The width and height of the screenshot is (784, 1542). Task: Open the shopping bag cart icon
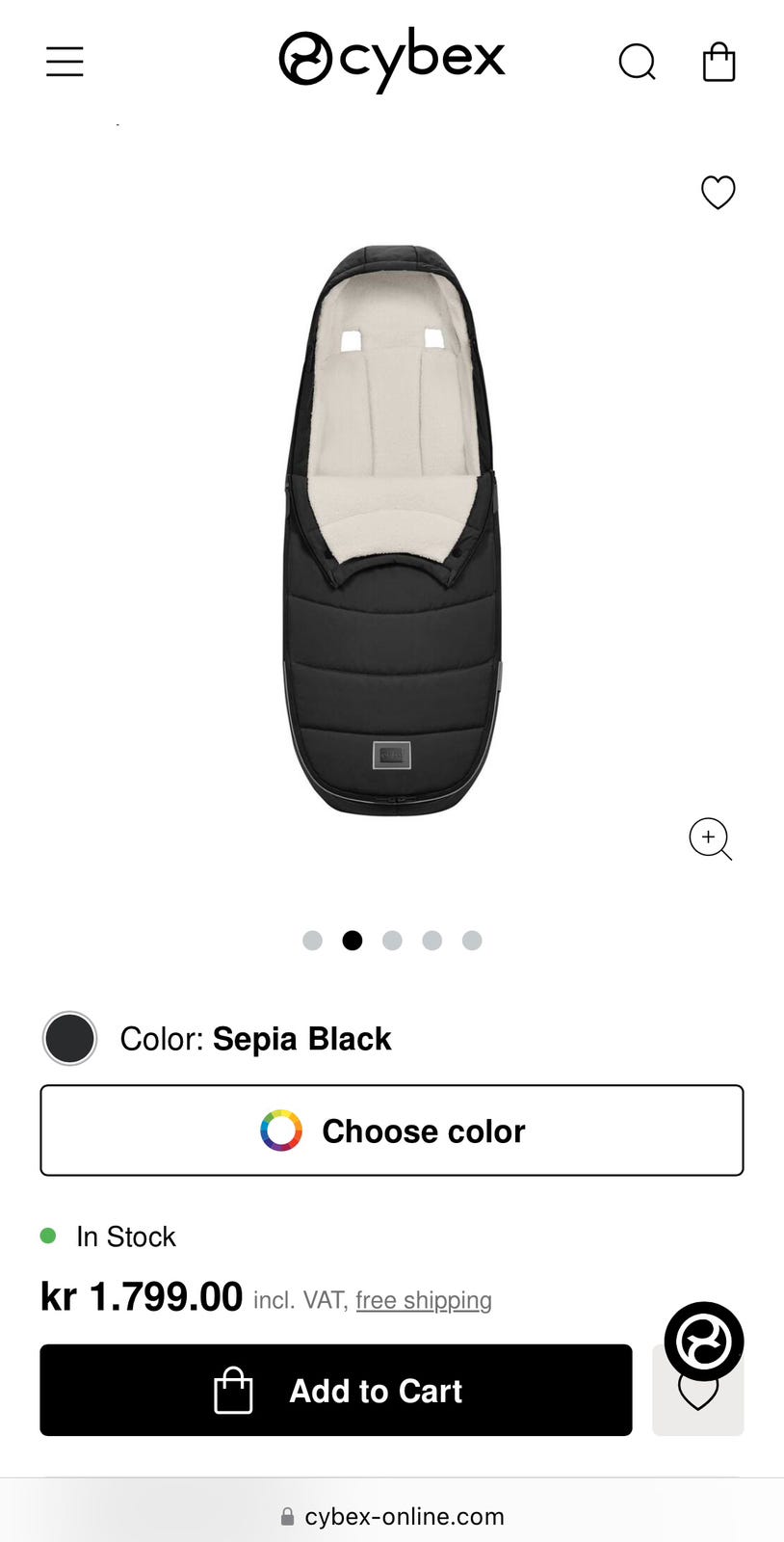click(719, 62)
